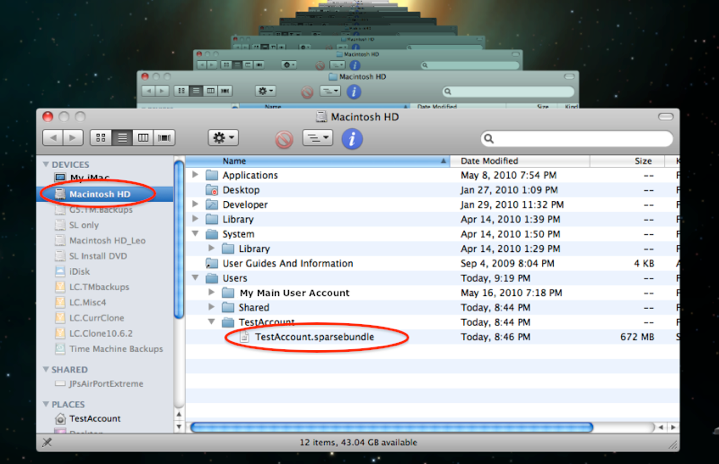Select My Main User Account row

pyautogui.click(x=432, y=293)
